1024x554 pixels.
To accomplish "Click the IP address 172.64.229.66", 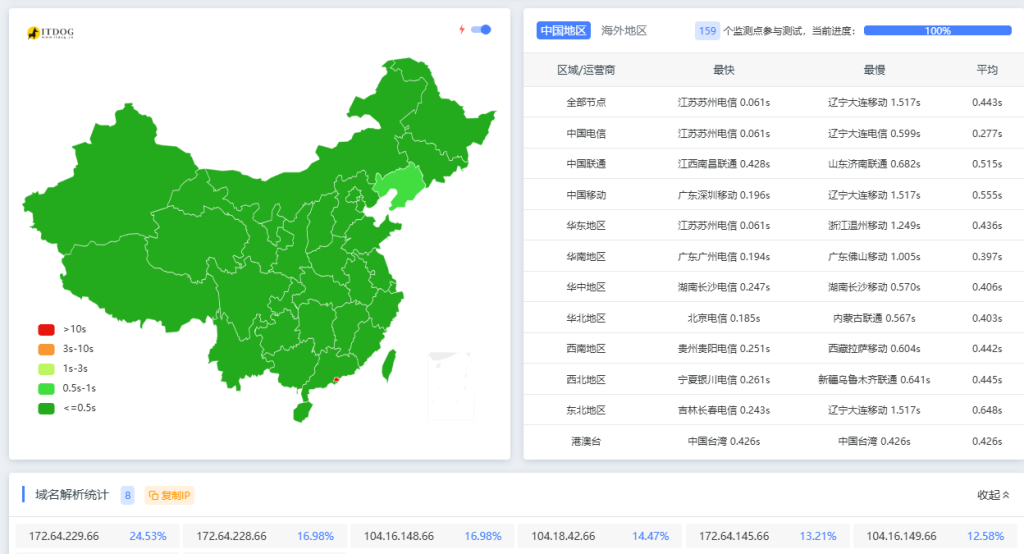I will click(64, 536).
